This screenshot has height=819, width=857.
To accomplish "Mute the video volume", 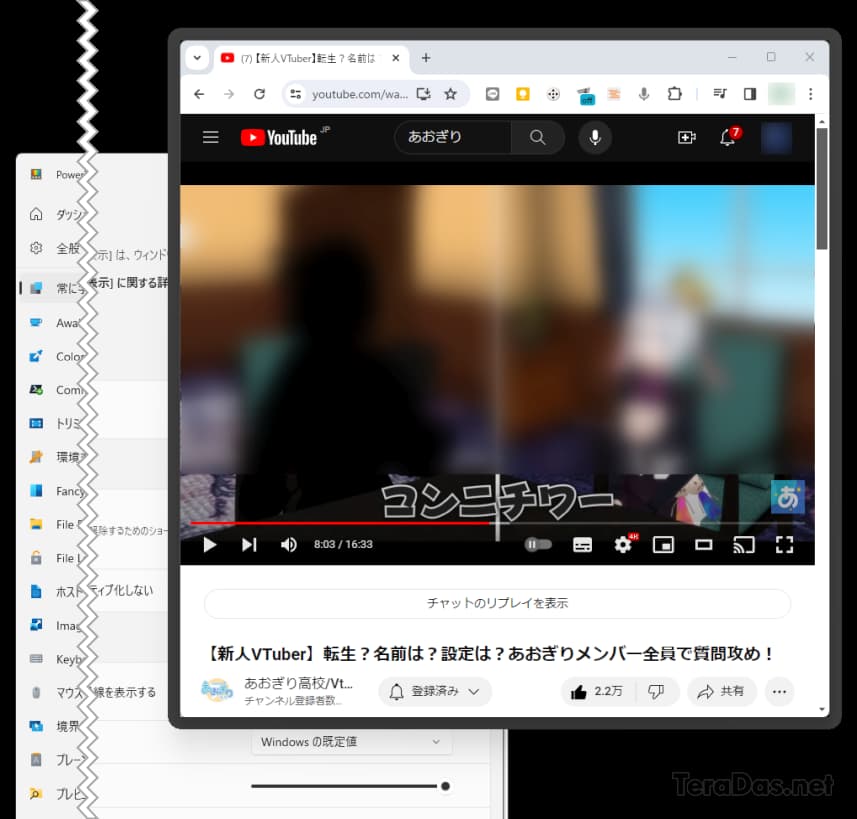I will (x=289, y=545).
